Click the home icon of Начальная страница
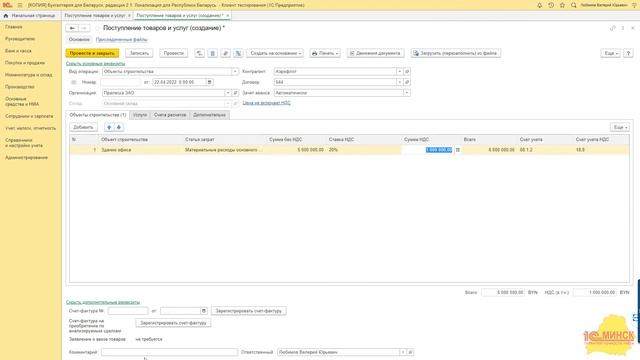This screenshot has width=640, height=360. click(x=6, y=16)
